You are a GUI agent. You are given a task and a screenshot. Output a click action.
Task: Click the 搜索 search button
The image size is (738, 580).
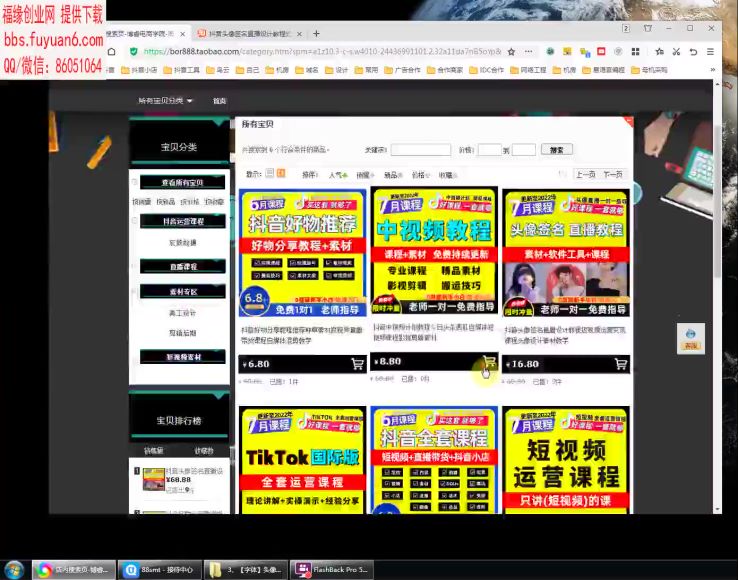(557, 150)
